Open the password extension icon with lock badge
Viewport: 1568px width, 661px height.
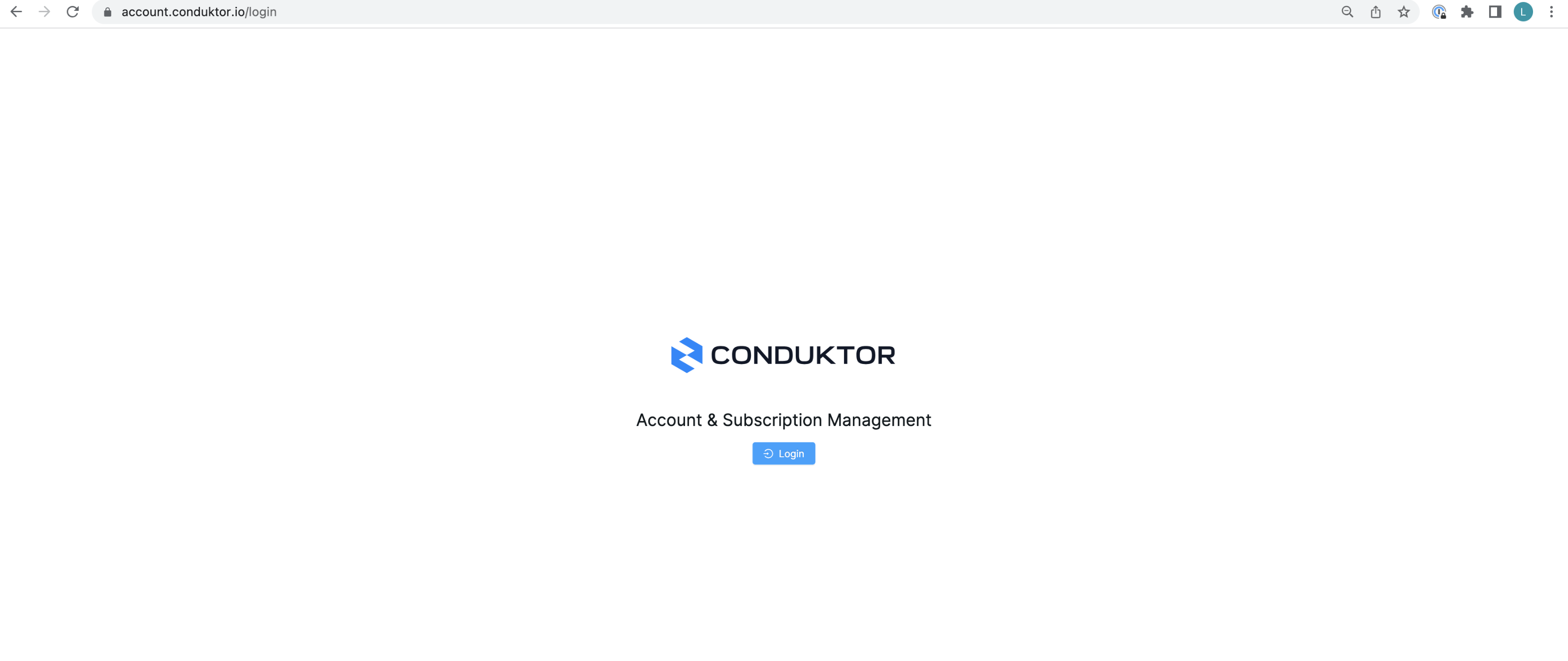[1439, 11]
